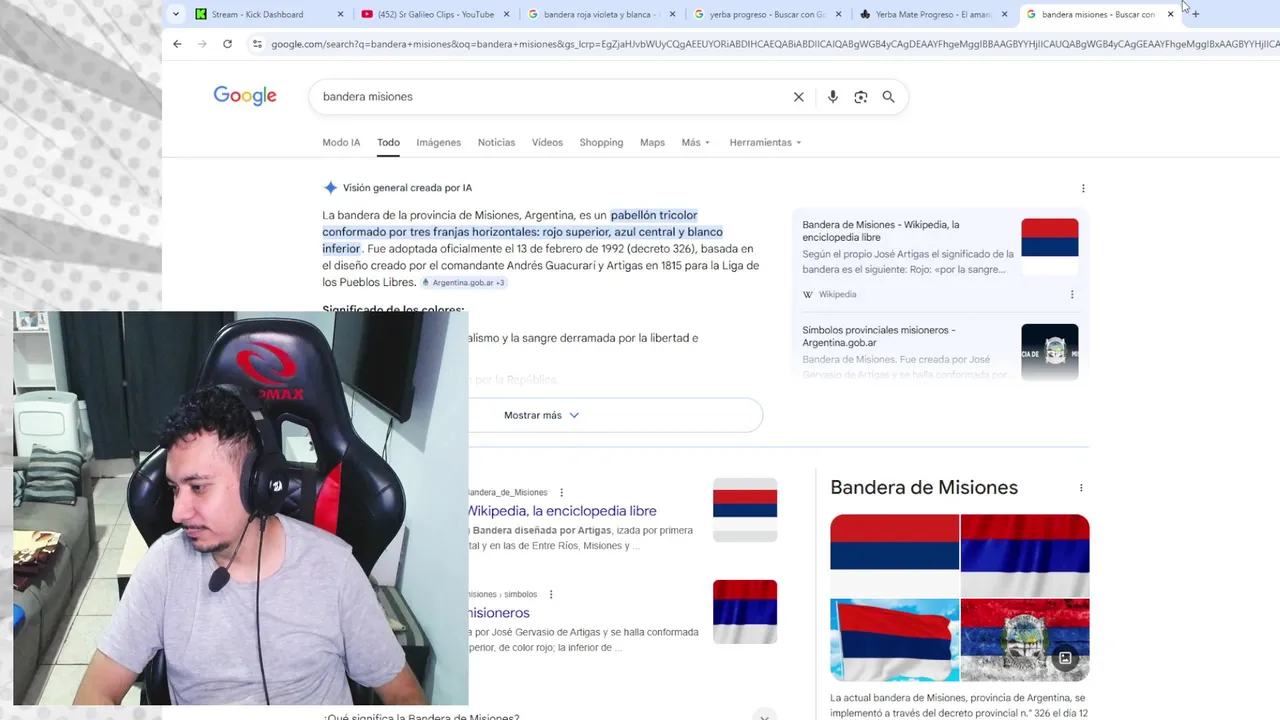Go forward with the browser arrow

coord(202,44)
